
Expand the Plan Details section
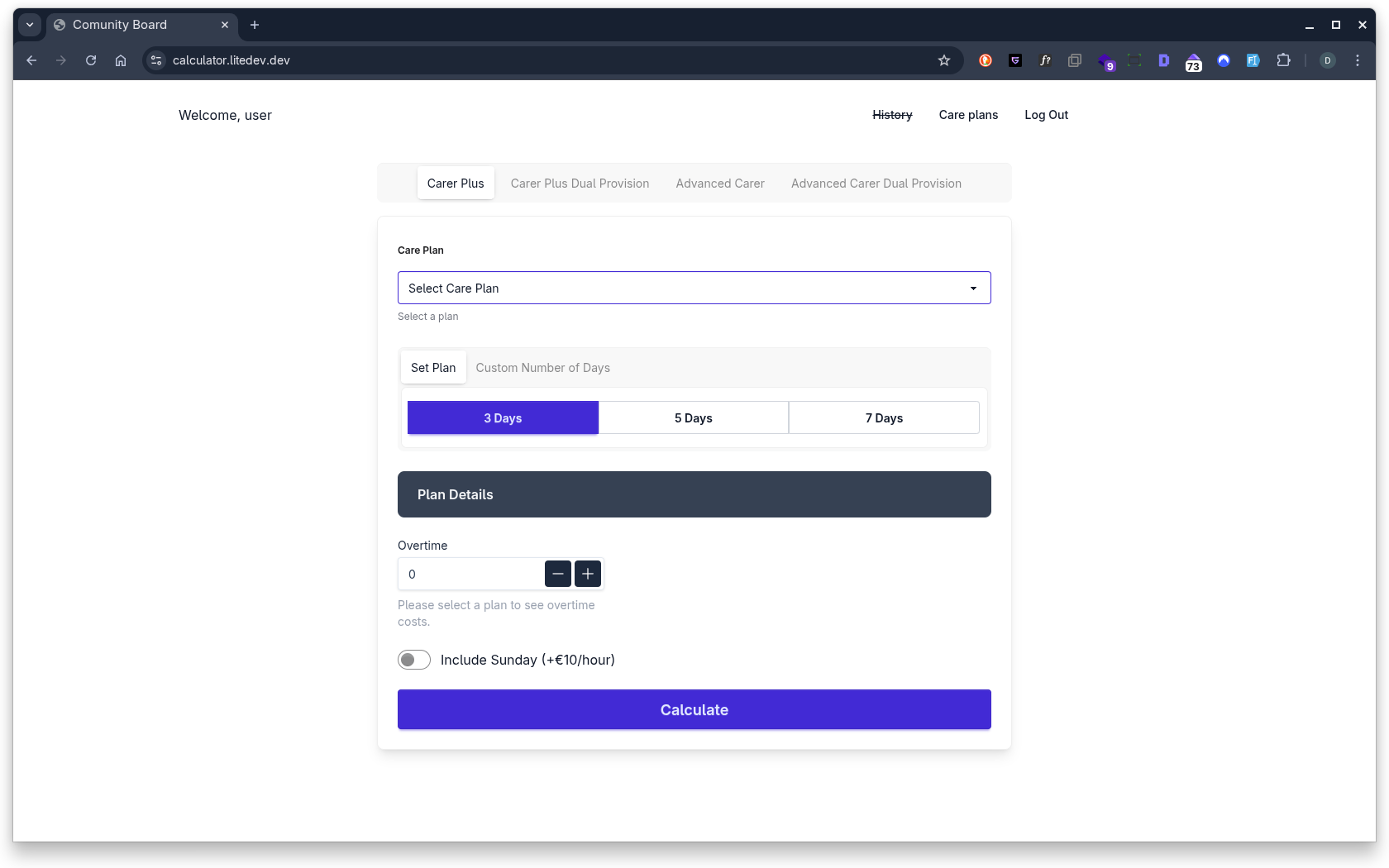(x=694, y=494)
